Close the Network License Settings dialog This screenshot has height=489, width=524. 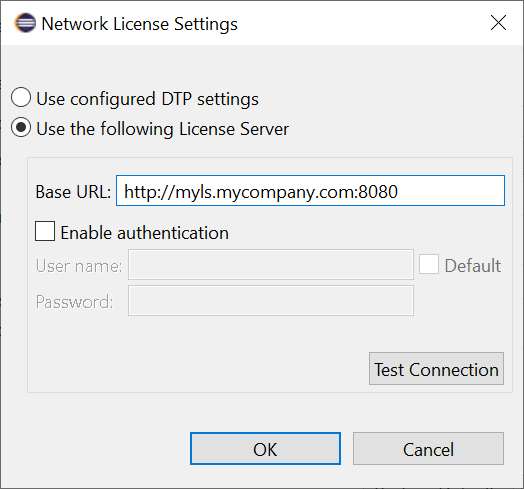tap(498, 23)
